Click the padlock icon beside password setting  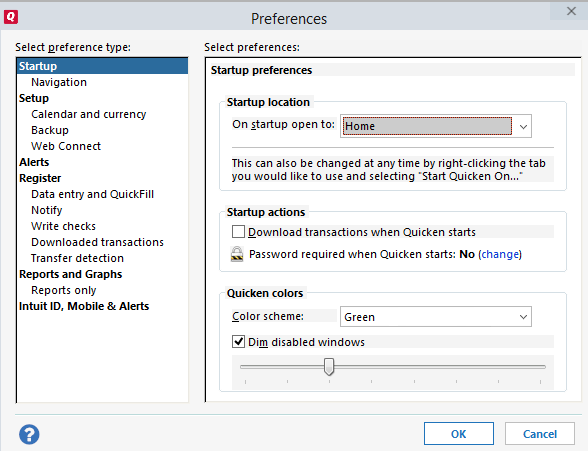[x=237, y=254]
